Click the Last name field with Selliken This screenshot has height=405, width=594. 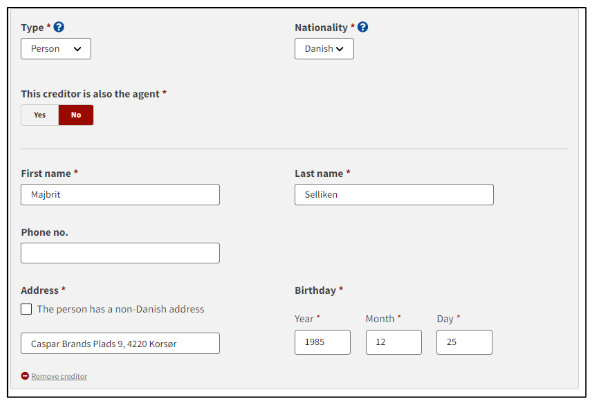(x=394, y=195)
